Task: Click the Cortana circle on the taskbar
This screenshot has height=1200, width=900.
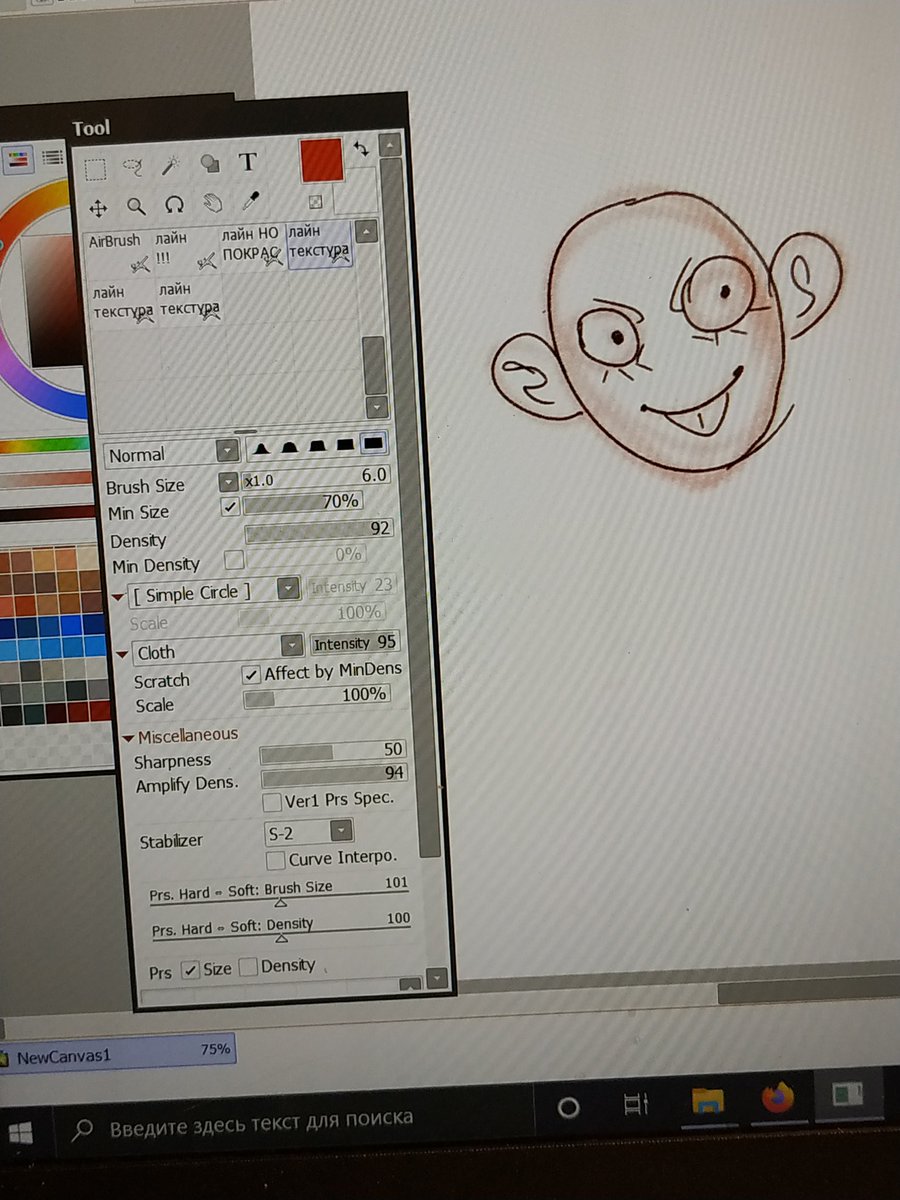Action: click(568, 1107)
